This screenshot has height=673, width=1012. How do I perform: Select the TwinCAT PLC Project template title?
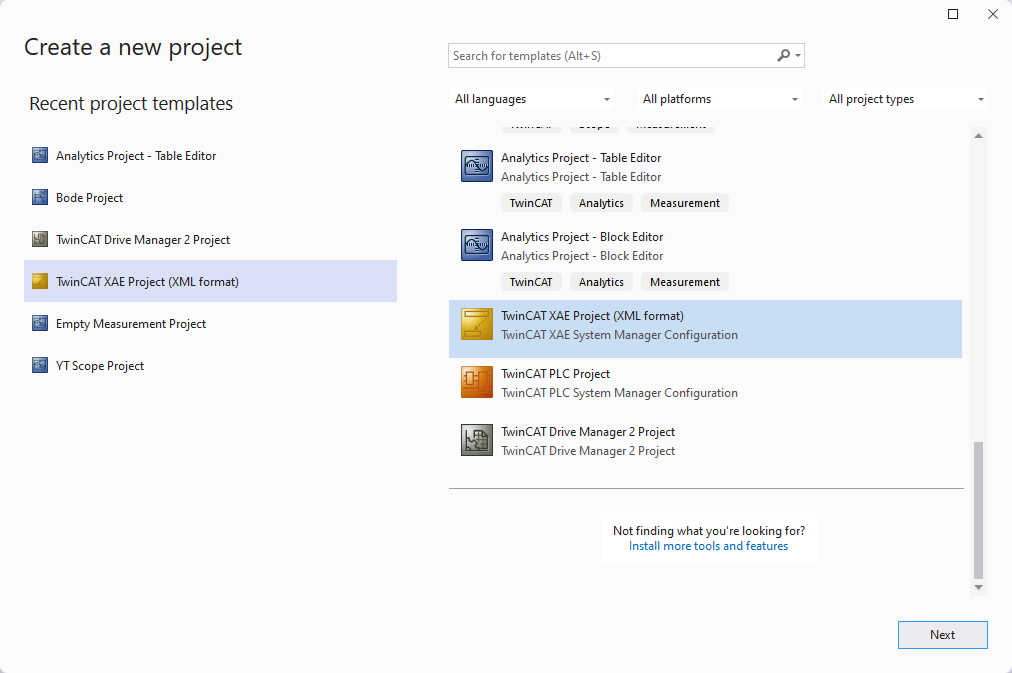coord(556,374)
